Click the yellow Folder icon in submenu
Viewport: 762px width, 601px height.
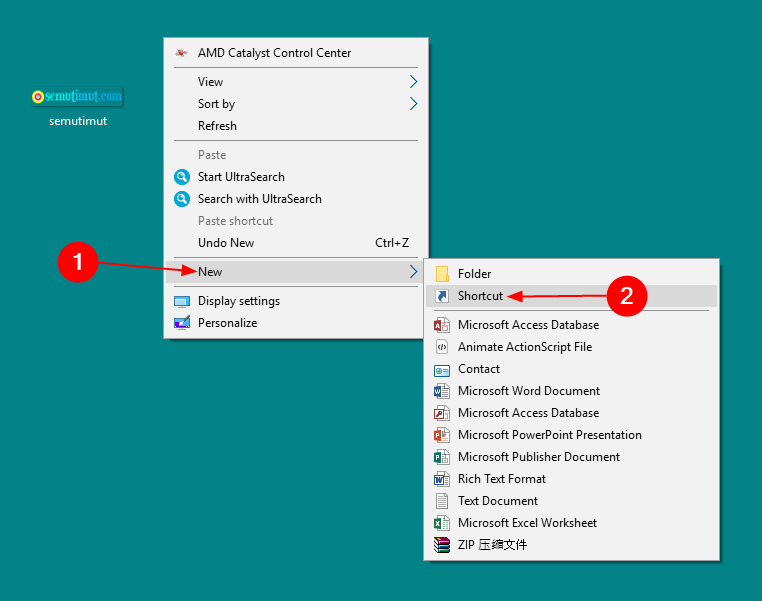442,274
